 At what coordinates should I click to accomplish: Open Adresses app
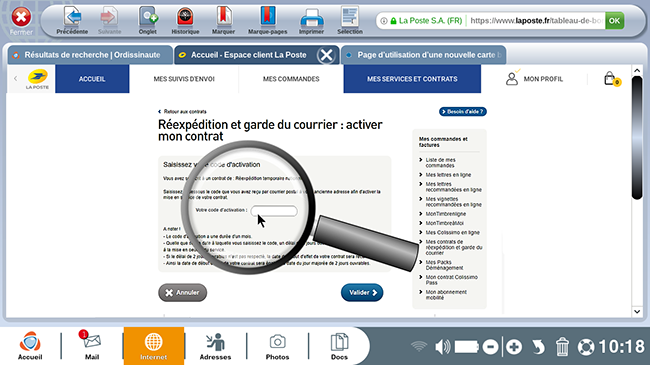click(x=215, y=346)
